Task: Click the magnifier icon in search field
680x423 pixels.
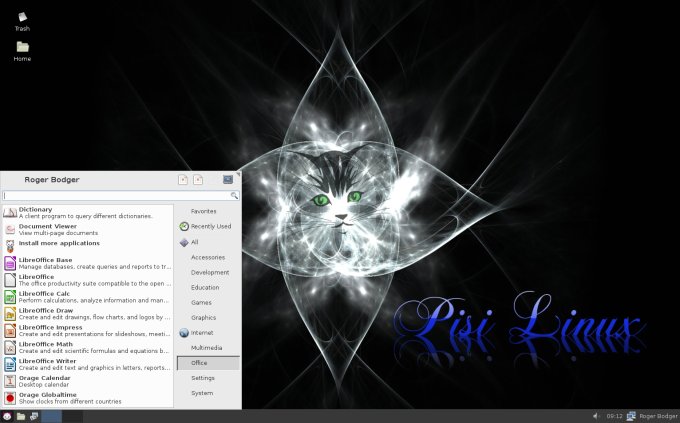Action: click(x=234, y=196)
